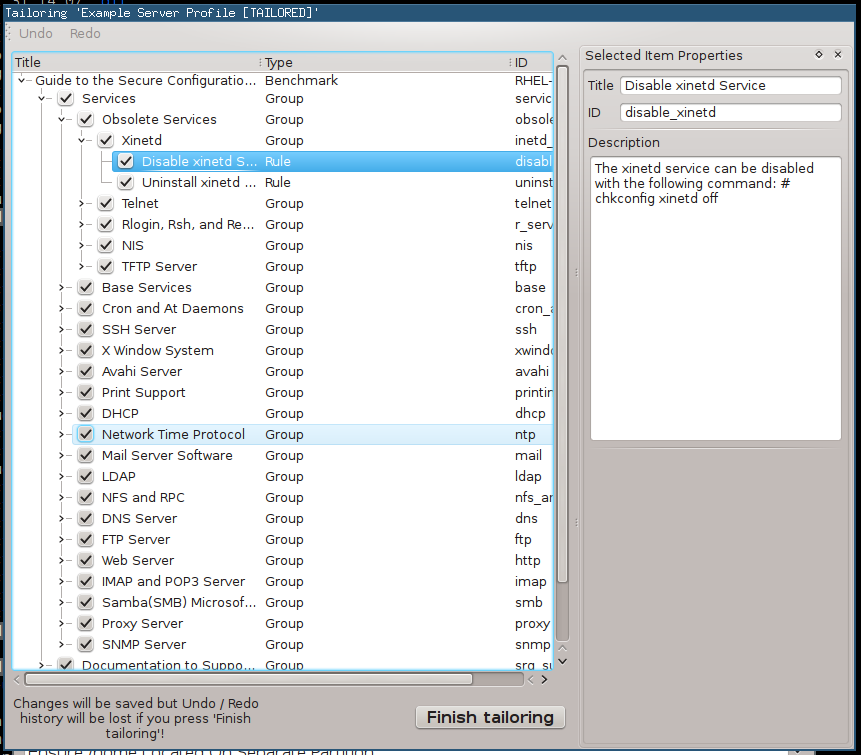
Task: Expand the Base Services node
Action: tap(62, 287)
